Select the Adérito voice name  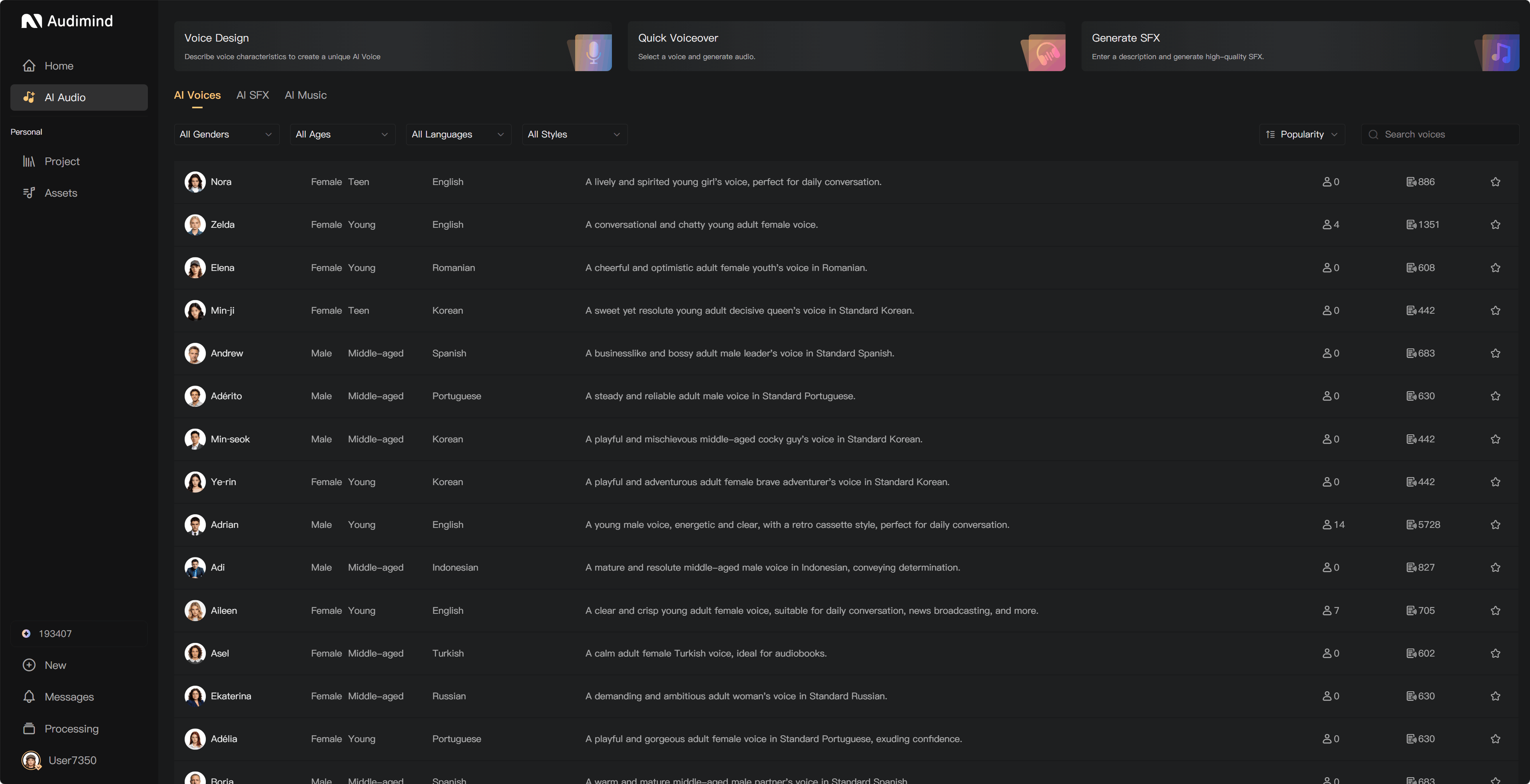(226, 396)
